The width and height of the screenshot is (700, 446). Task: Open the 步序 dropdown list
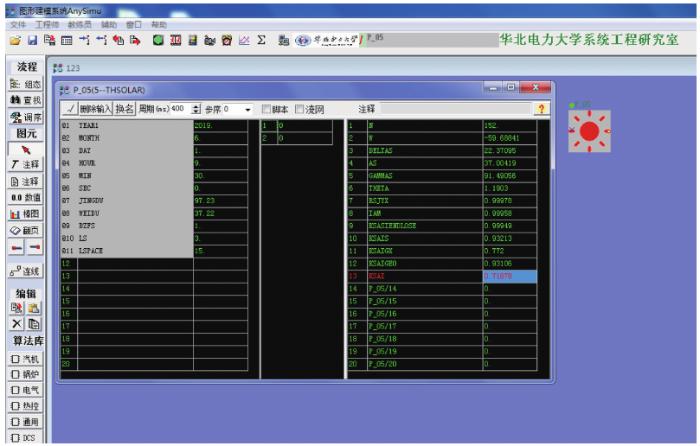pyautogui.click(x=247, y=109)
